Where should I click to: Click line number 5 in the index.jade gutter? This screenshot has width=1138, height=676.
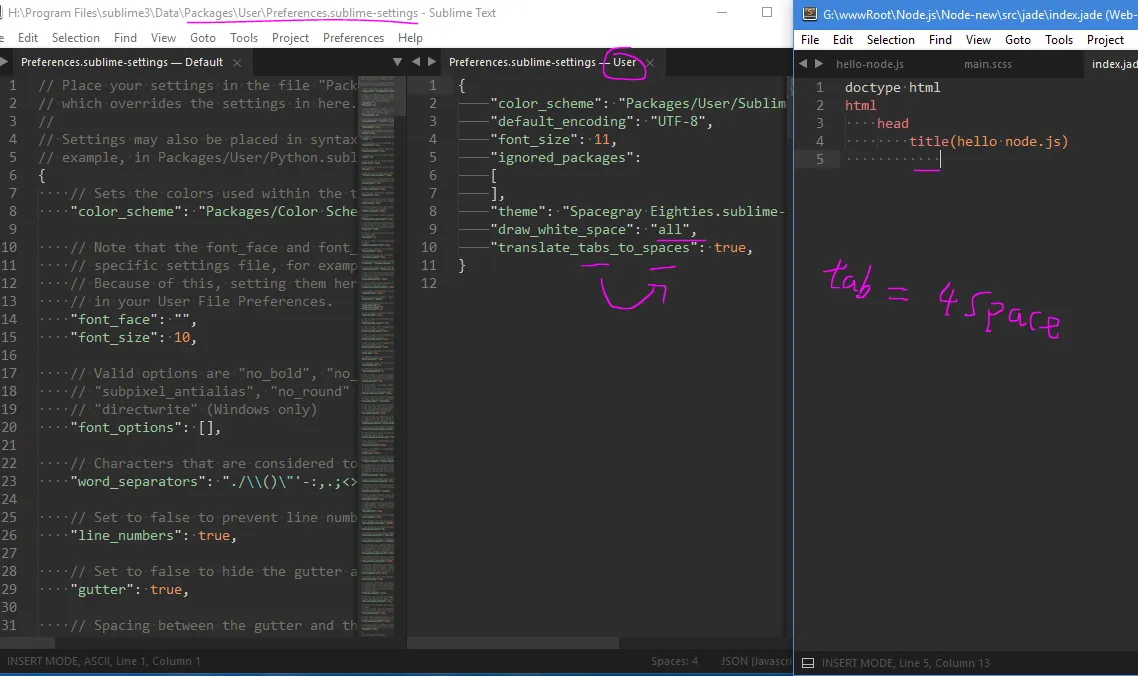pyautogui.click(x=819, y=159)
